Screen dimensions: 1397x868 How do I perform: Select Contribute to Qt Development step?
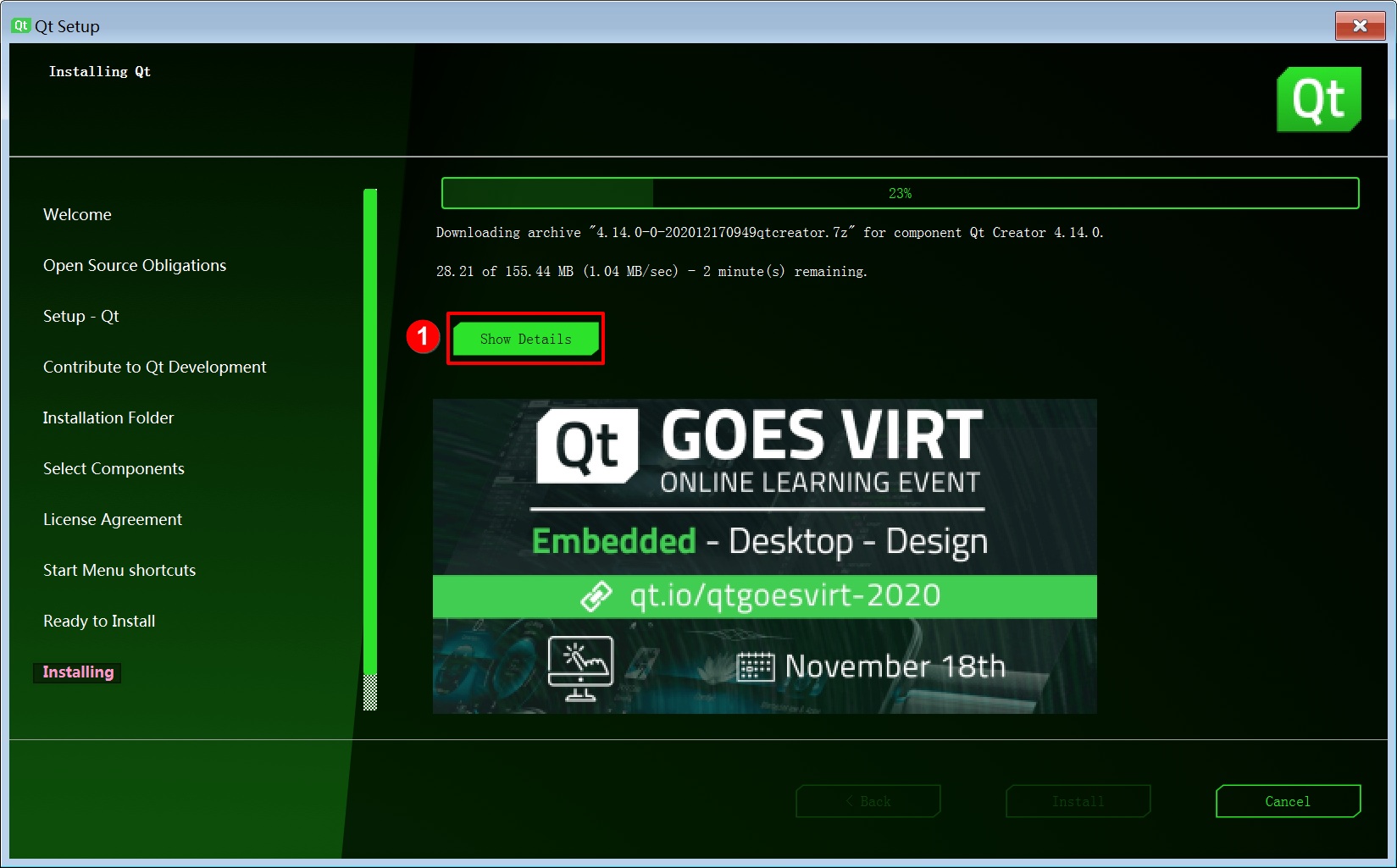click(154, 367)
